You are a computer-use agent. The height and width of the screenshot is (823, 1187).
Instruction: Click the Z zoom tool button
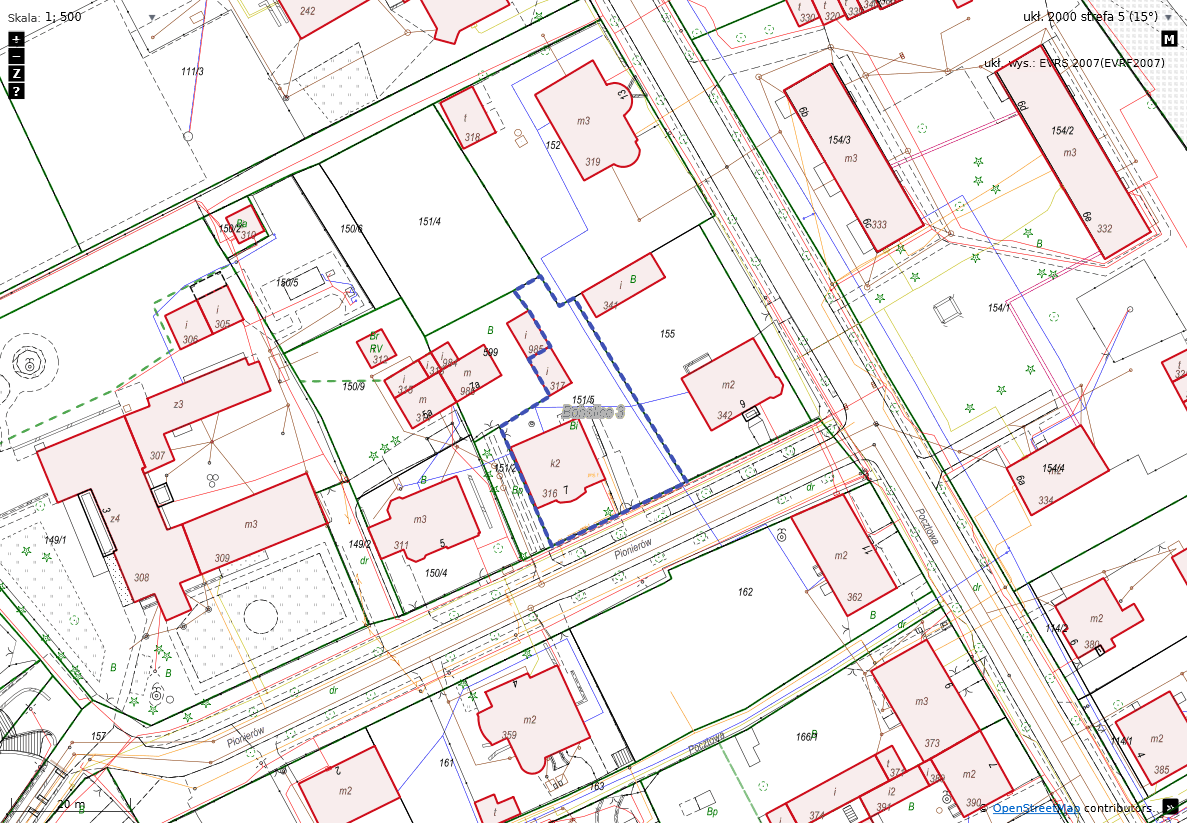pyautogui.click(x=16, y=73)
